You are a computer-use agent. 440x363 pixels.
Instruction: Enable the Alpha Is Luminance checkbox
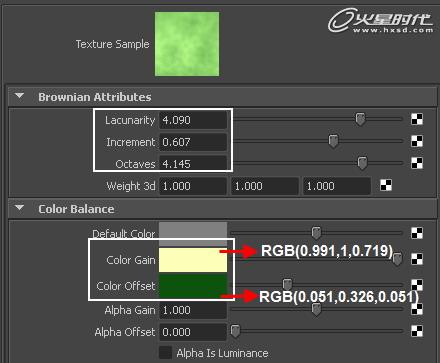coord(165,353)
